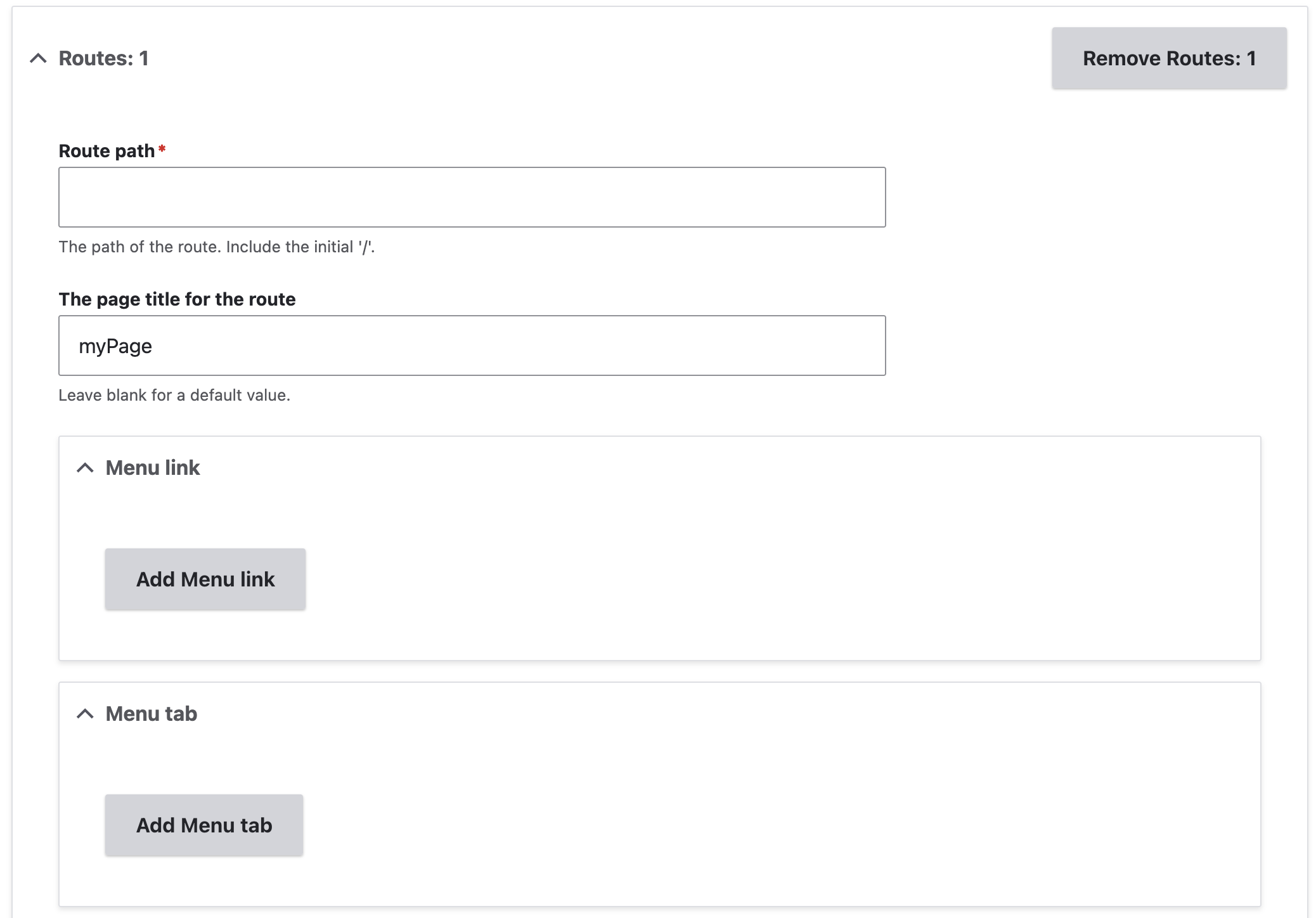Click the Menu link chevron icon
This screenshot has width=1316, height=918.
(85, 468)
